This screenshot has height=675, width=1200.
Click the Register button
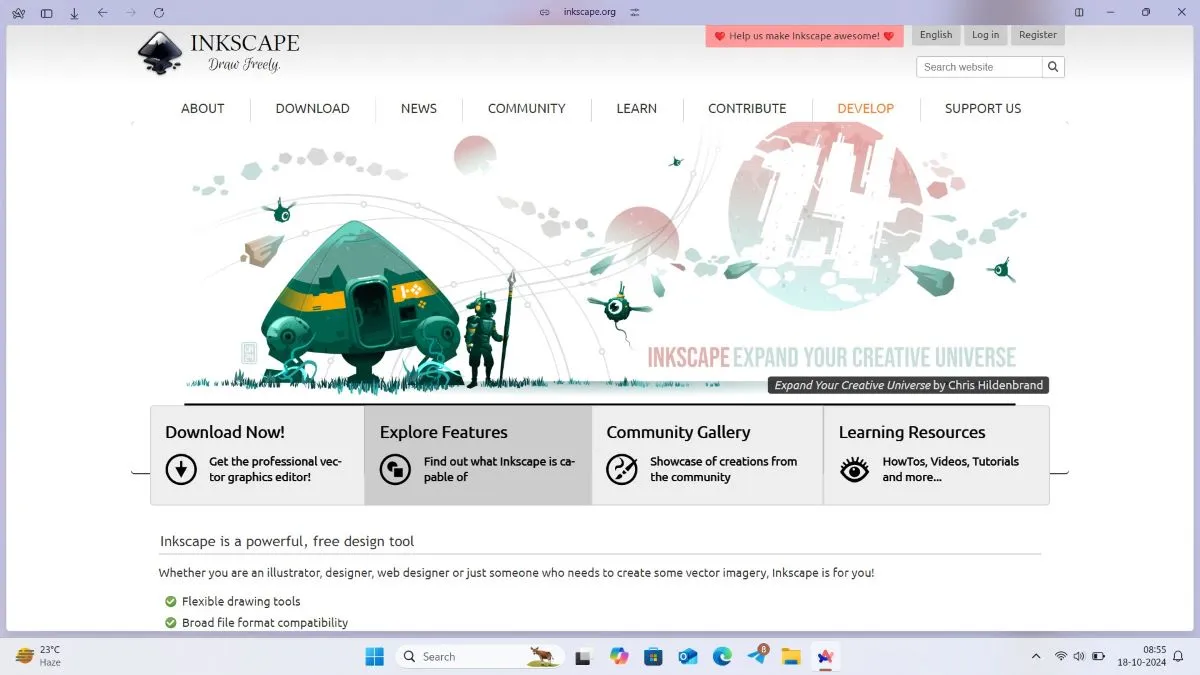click(x=1038, y=35)
